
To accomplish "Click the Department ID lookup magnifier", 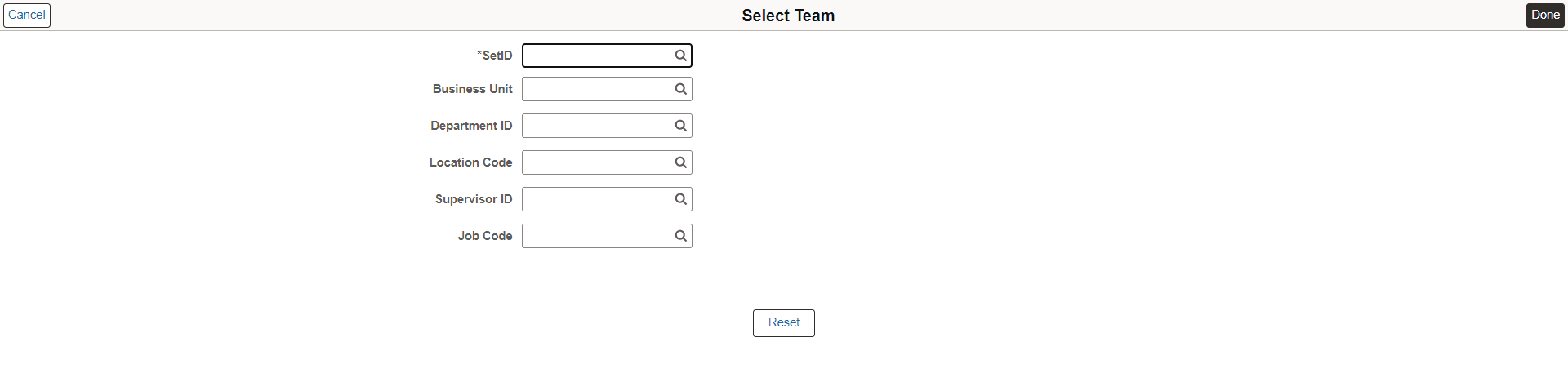I will pyautogui.click(x=680, y=126).
